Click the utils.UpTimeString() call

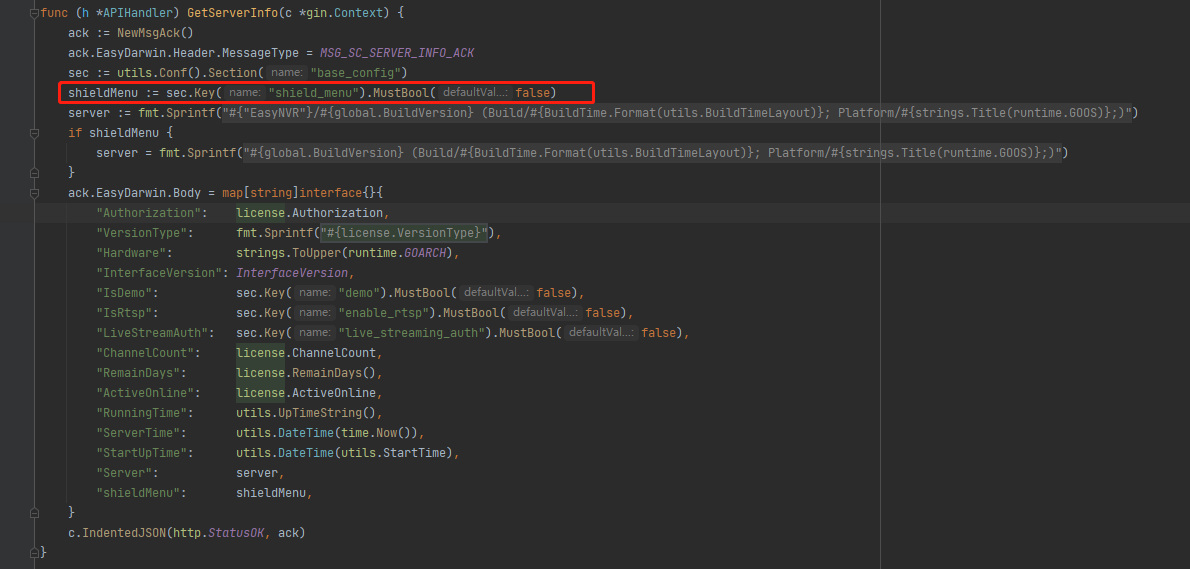pyautogui.click(x=306, y=413)
